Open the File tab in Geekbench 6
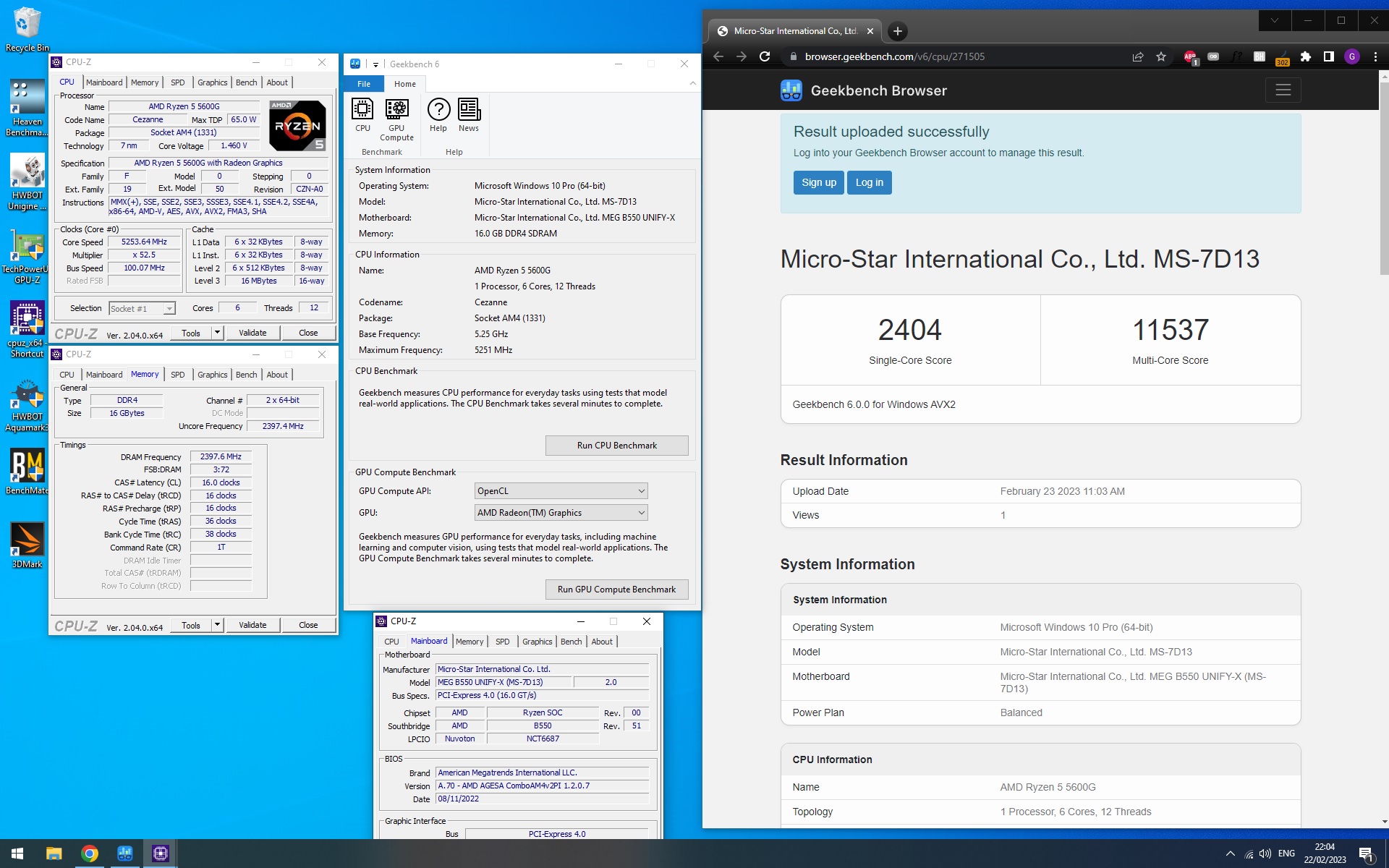The width and height of the screenshot is (1389, 868). click(364, 84)
